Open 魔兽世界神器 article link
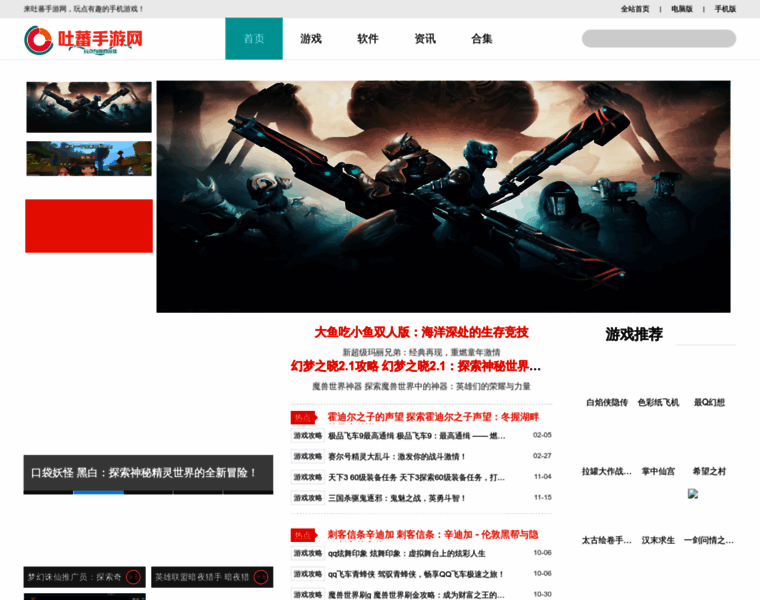Screen dimensions: 760x600 click(421, 386)
